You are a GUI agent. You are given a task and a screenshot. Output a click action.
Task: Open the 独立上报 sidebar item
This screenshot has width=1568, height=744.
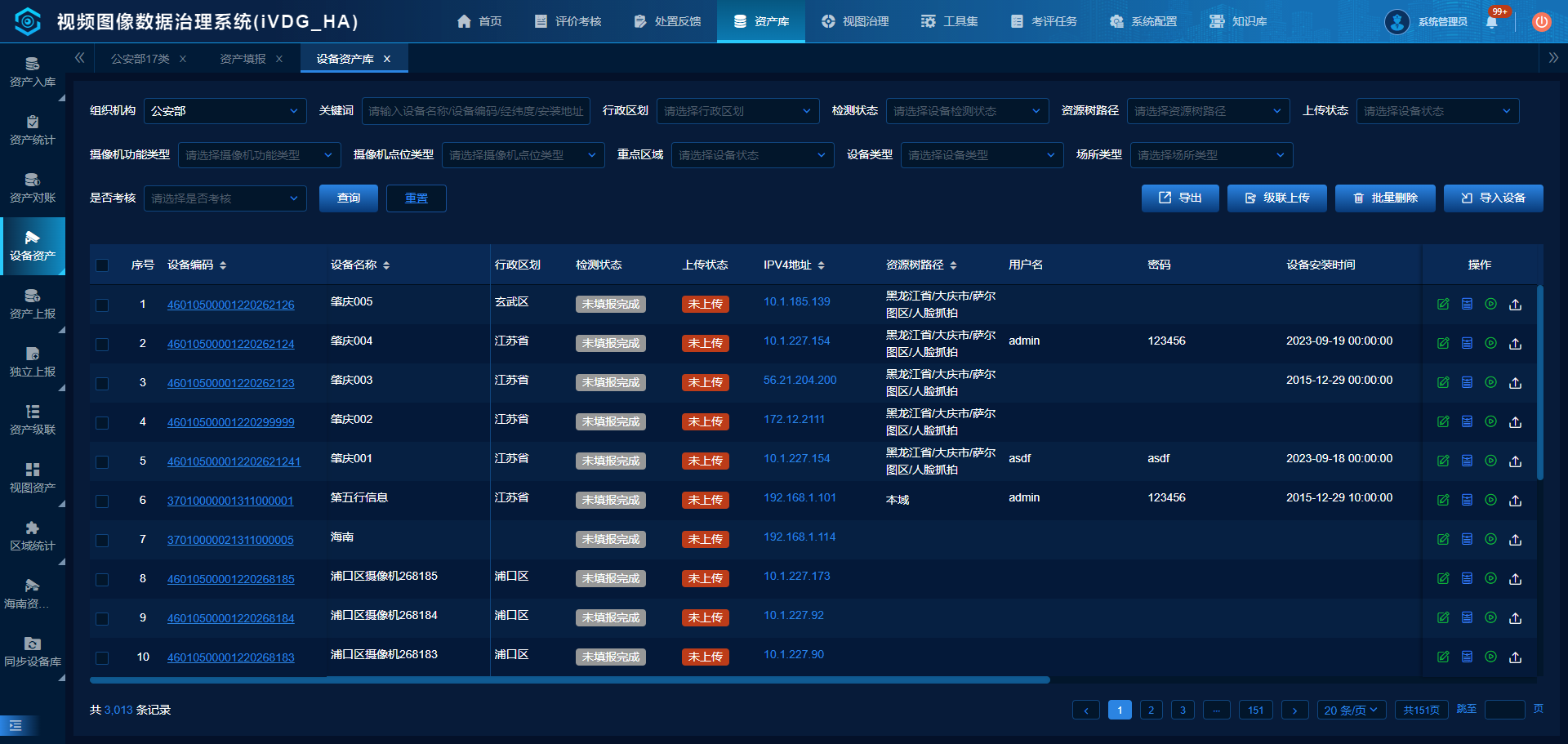(x=33, y=363)
